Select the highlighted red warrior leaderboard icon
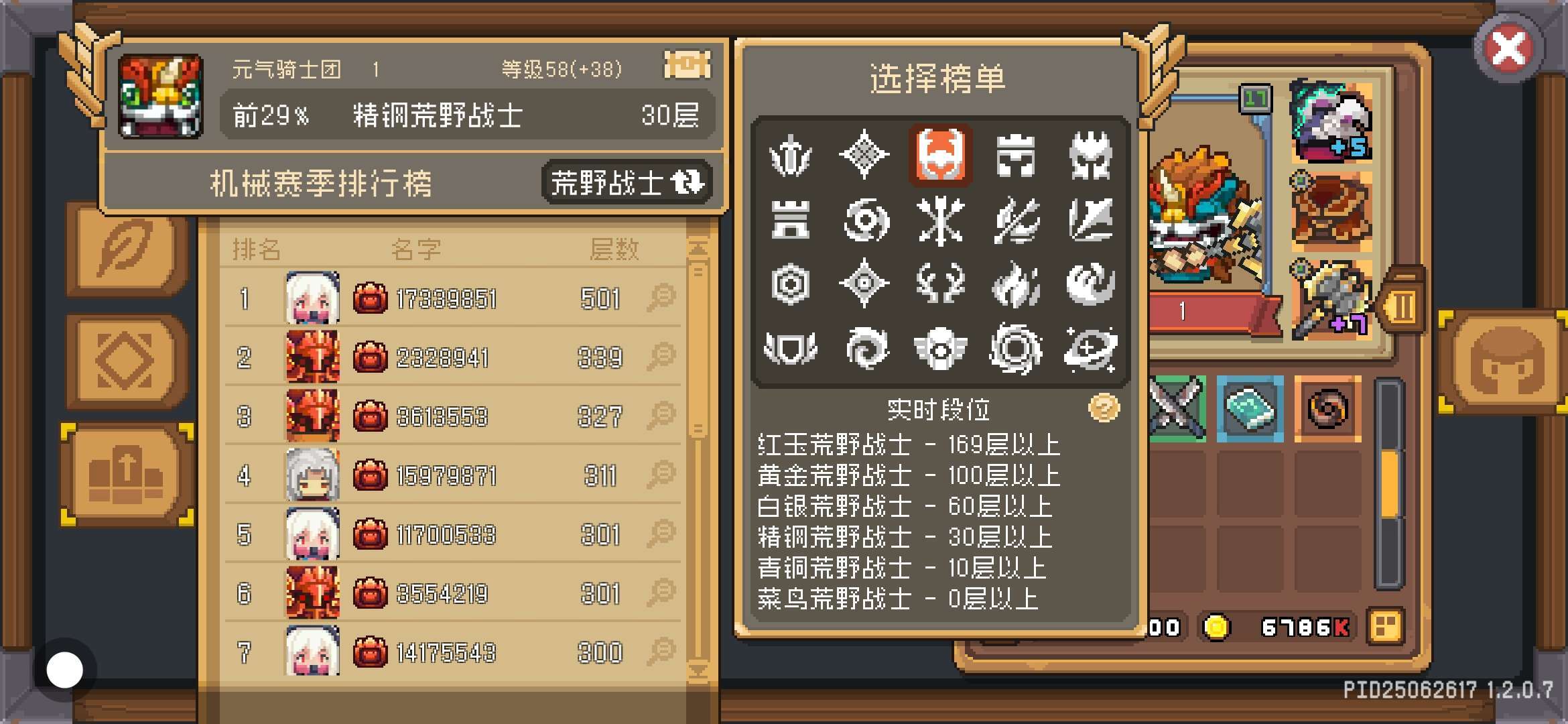This screenshot has width=1568, height=724. pyautogui.click(x=940, y=155)
